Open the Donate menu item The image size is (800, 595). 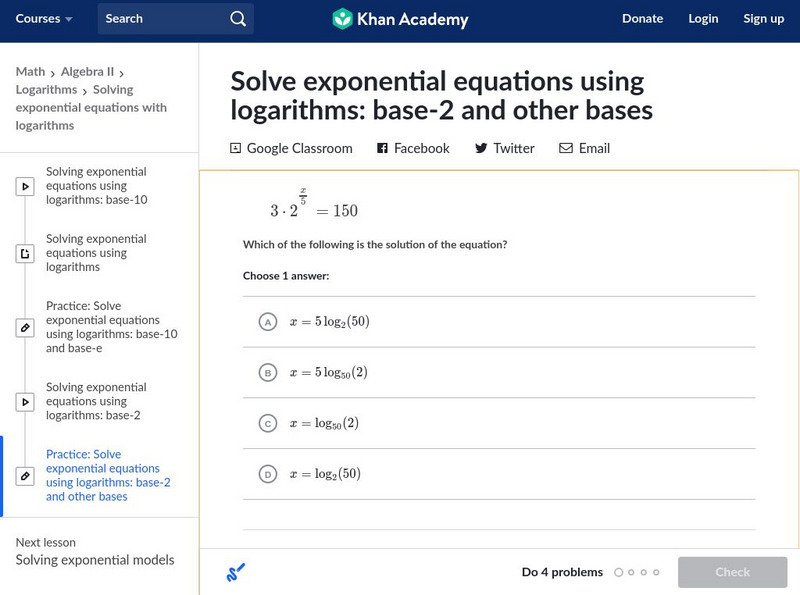click(x=642, y=19)
